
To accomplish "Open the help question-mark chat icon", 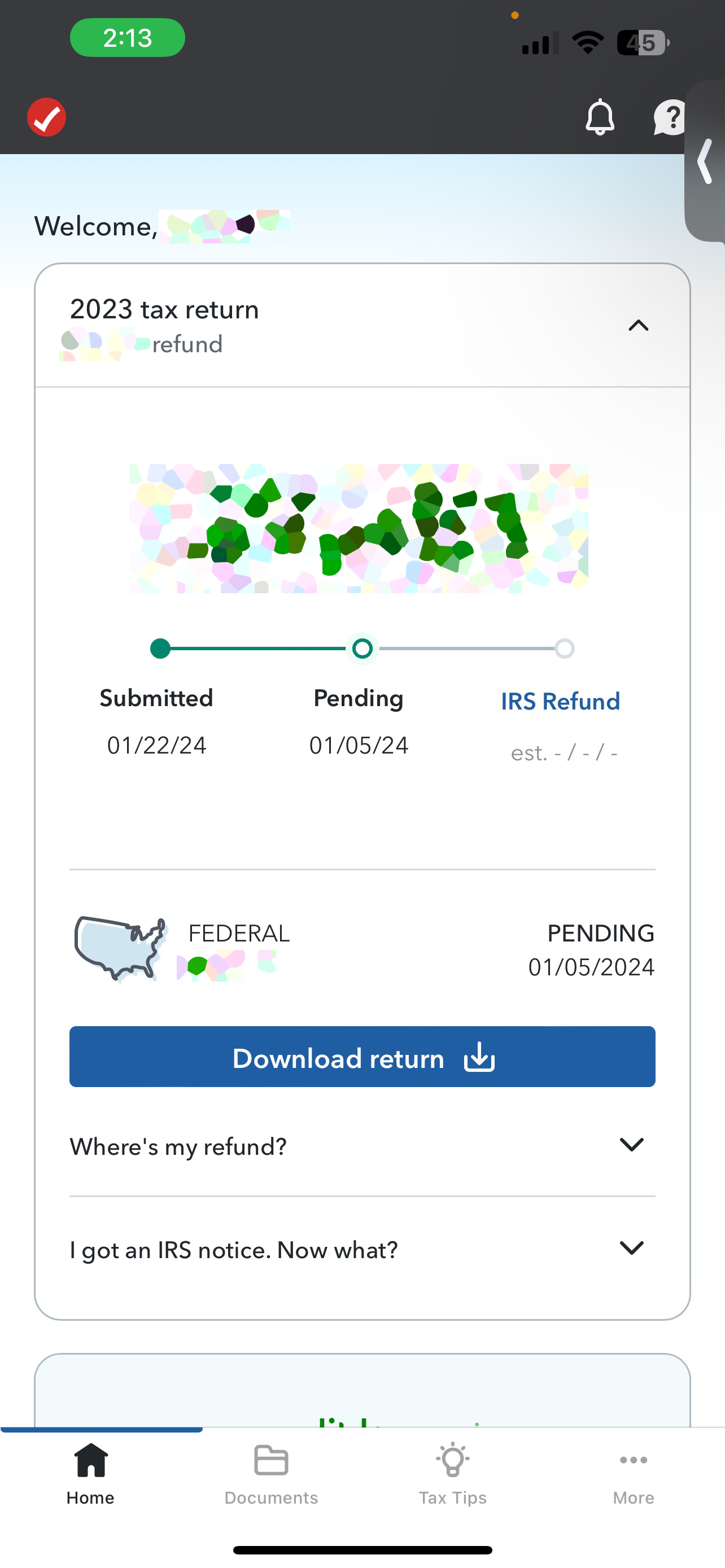I will point(670,117).
